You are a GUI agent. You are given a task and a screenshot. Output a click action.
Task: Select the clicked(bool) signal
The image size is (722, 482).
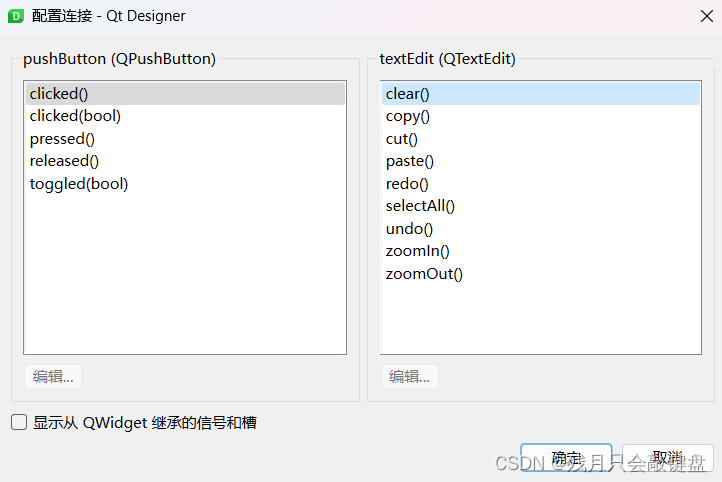(x=185, y=116)
